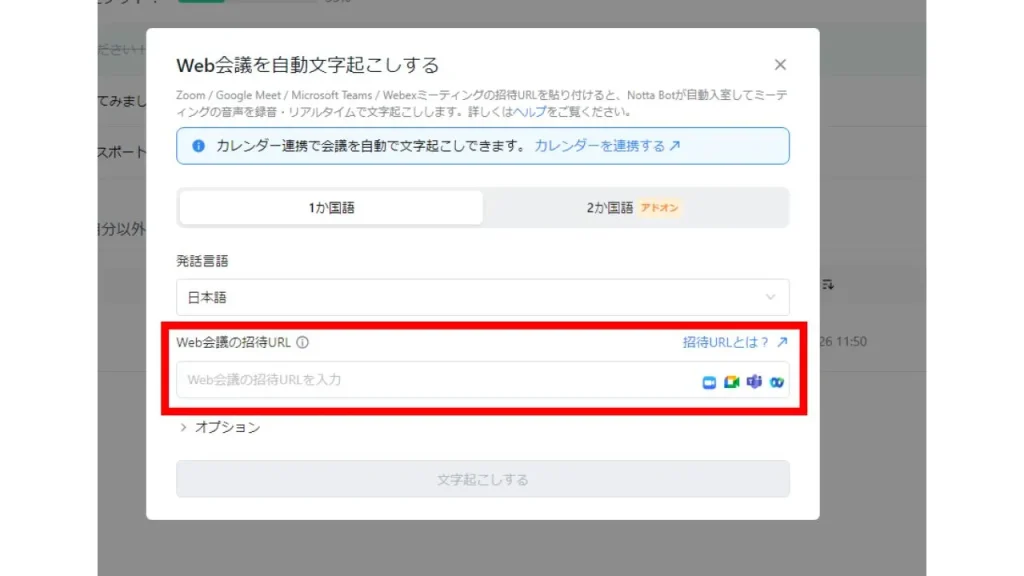Click the Webex icon in URL field
Screen dimensions: 1024x576
click(x=776, y=382)
